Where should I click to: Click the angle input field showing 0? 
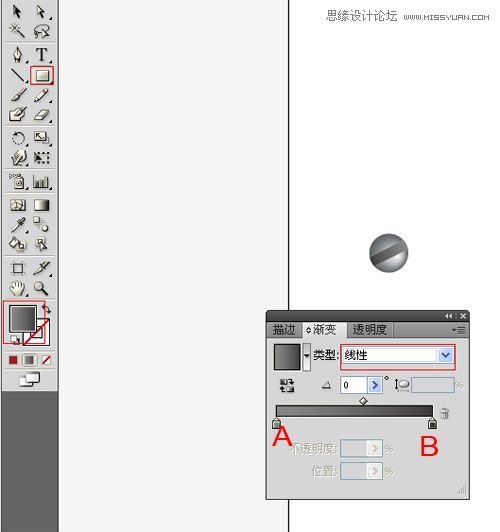point(353,385)
